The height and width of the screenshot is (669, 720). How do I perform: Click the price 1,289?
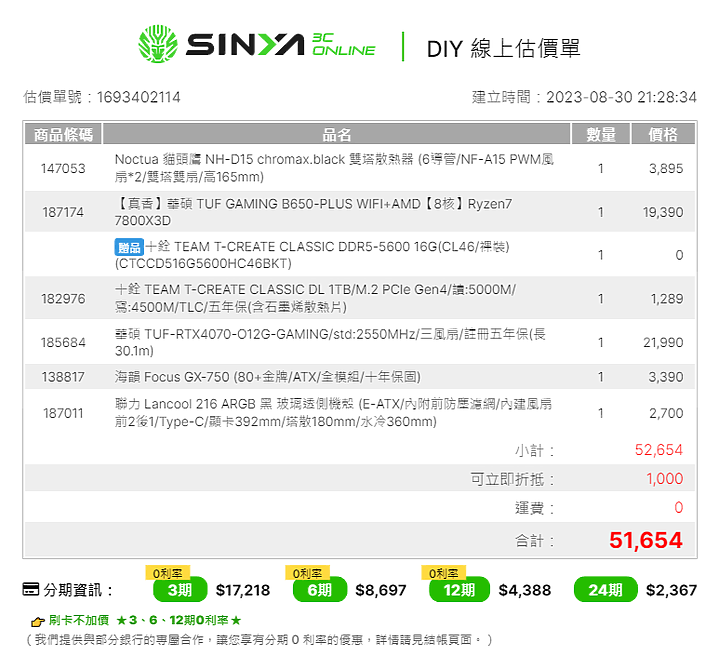tap(667, 299)
